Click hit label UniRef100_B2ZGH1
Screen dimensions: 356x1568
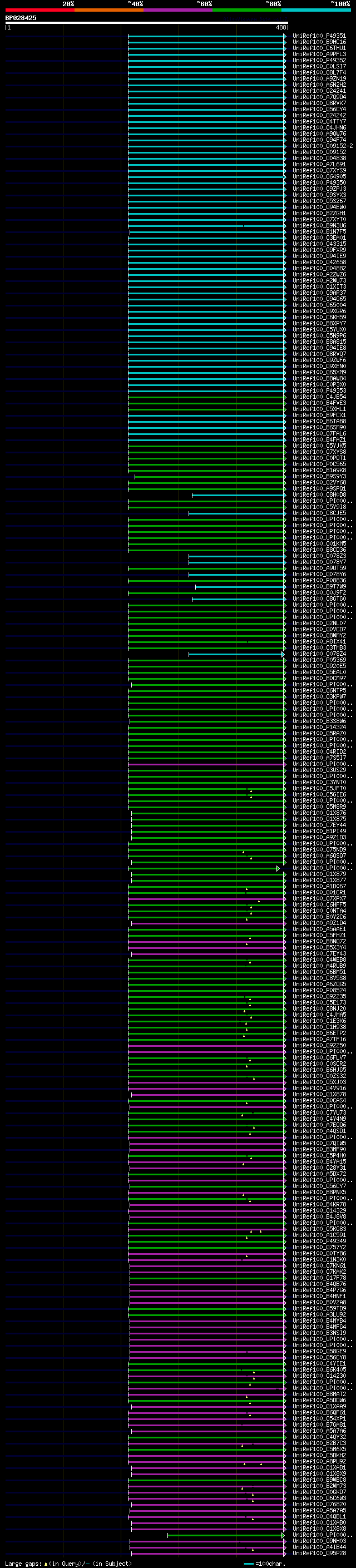319,214
